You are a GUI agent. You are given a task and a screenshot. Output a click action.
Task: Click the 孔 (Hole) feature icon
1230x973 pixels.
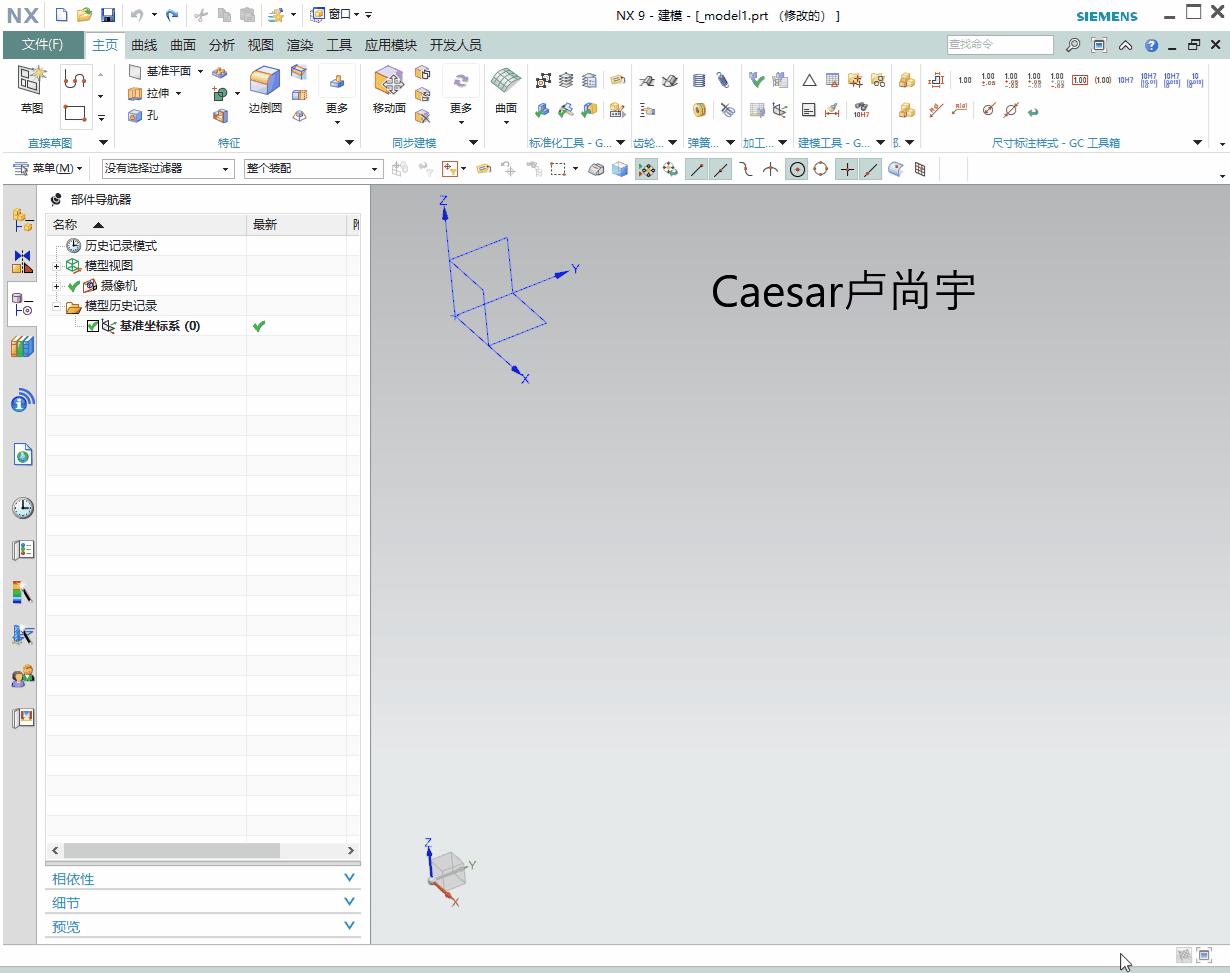pos(136,115)
